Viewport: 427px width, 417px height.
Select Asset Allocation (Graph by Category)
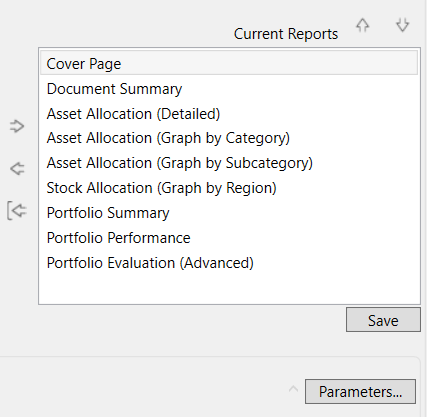pos(229,138)
